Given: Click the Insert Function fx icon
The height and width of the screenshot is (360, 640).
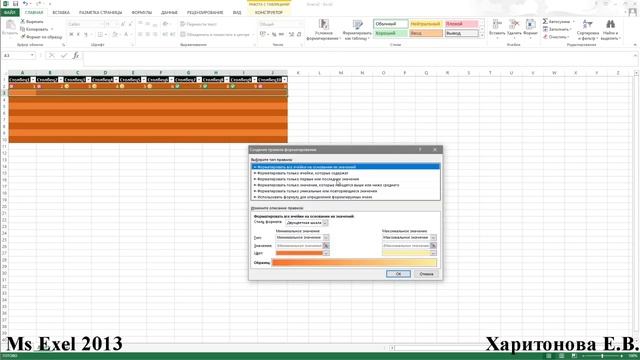Looking at the screenshot, I should point(76,56).
